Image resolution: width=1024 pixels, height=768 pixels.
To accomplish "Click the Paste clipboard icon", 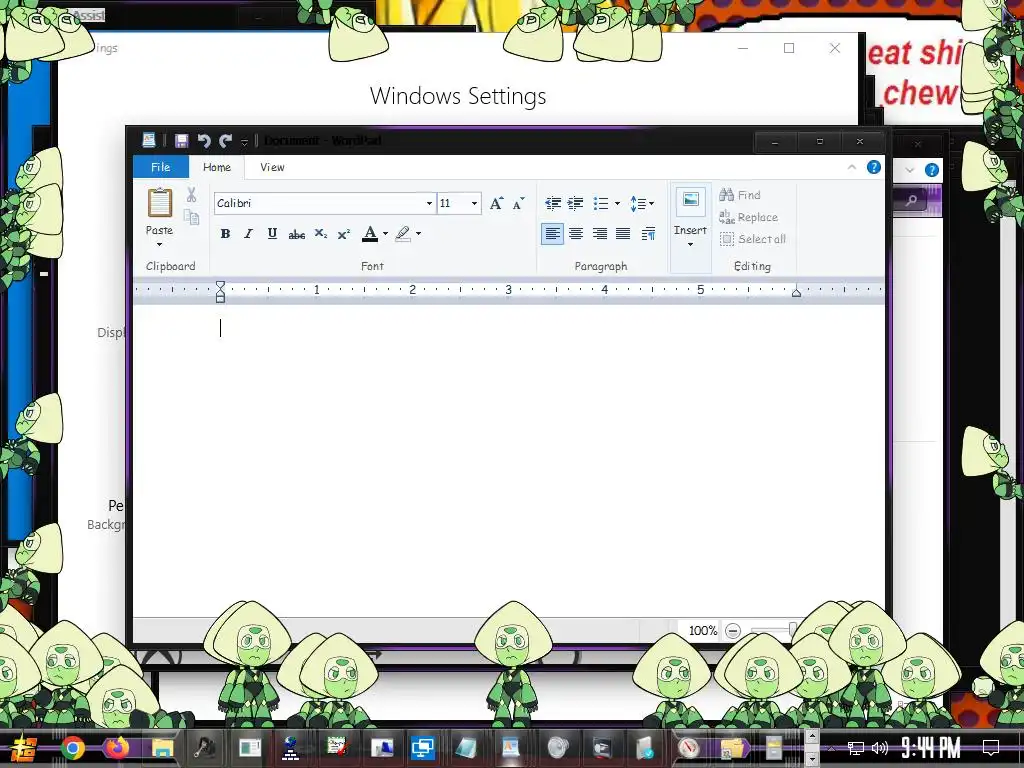I will point(159,203).
